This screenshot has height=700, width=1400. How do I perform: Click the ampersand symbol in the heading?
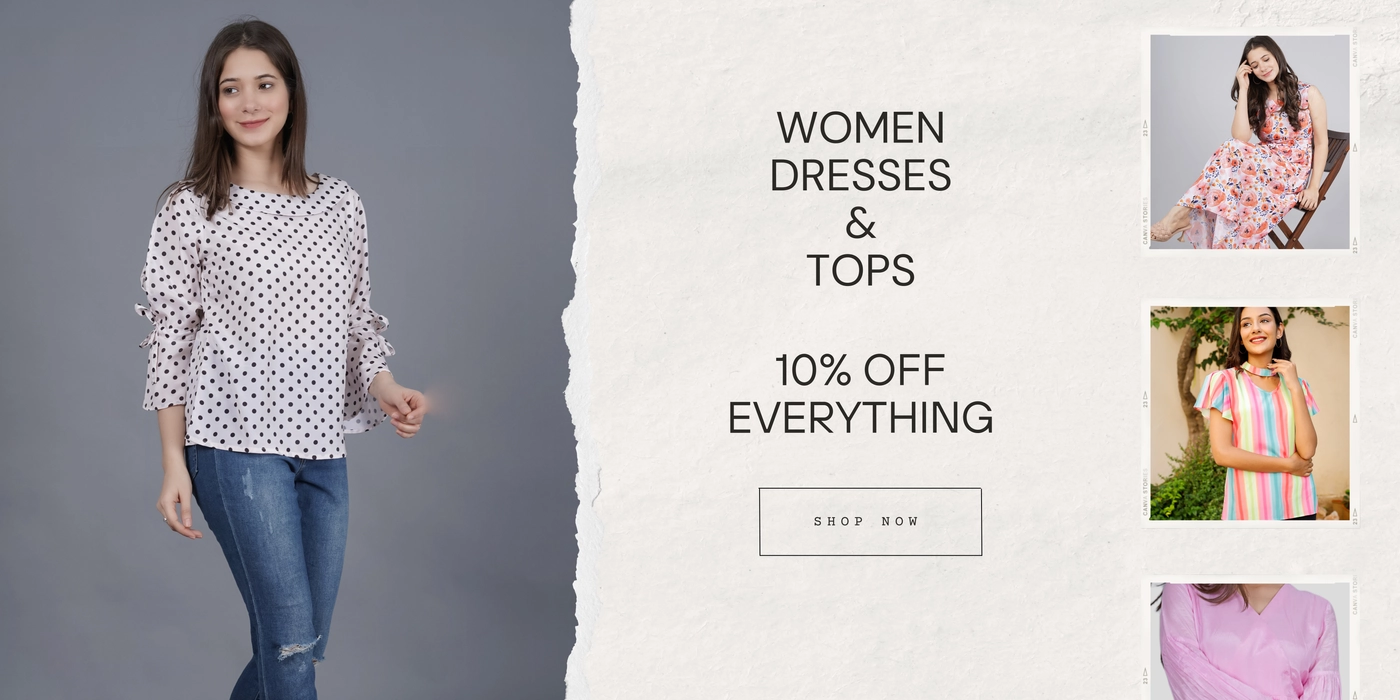tap(860, 223)
